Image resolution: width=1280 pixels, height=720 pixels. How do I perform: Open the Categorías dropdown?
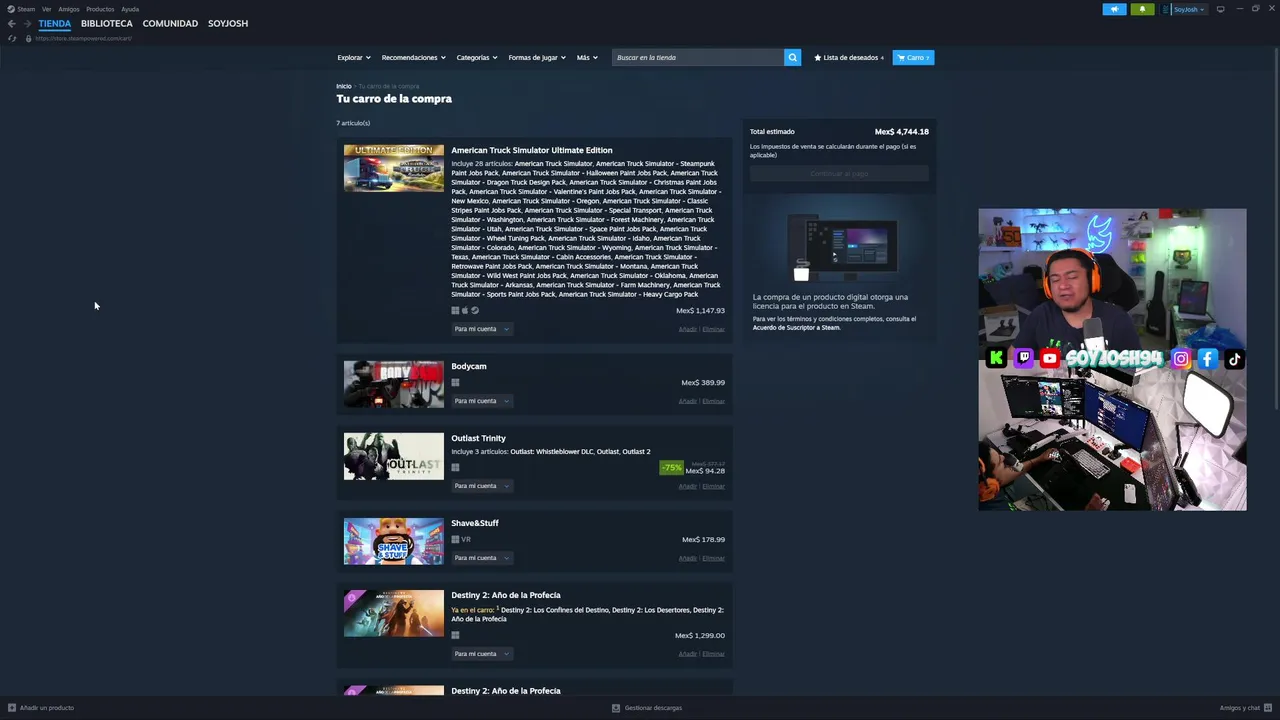click(476, 57)
